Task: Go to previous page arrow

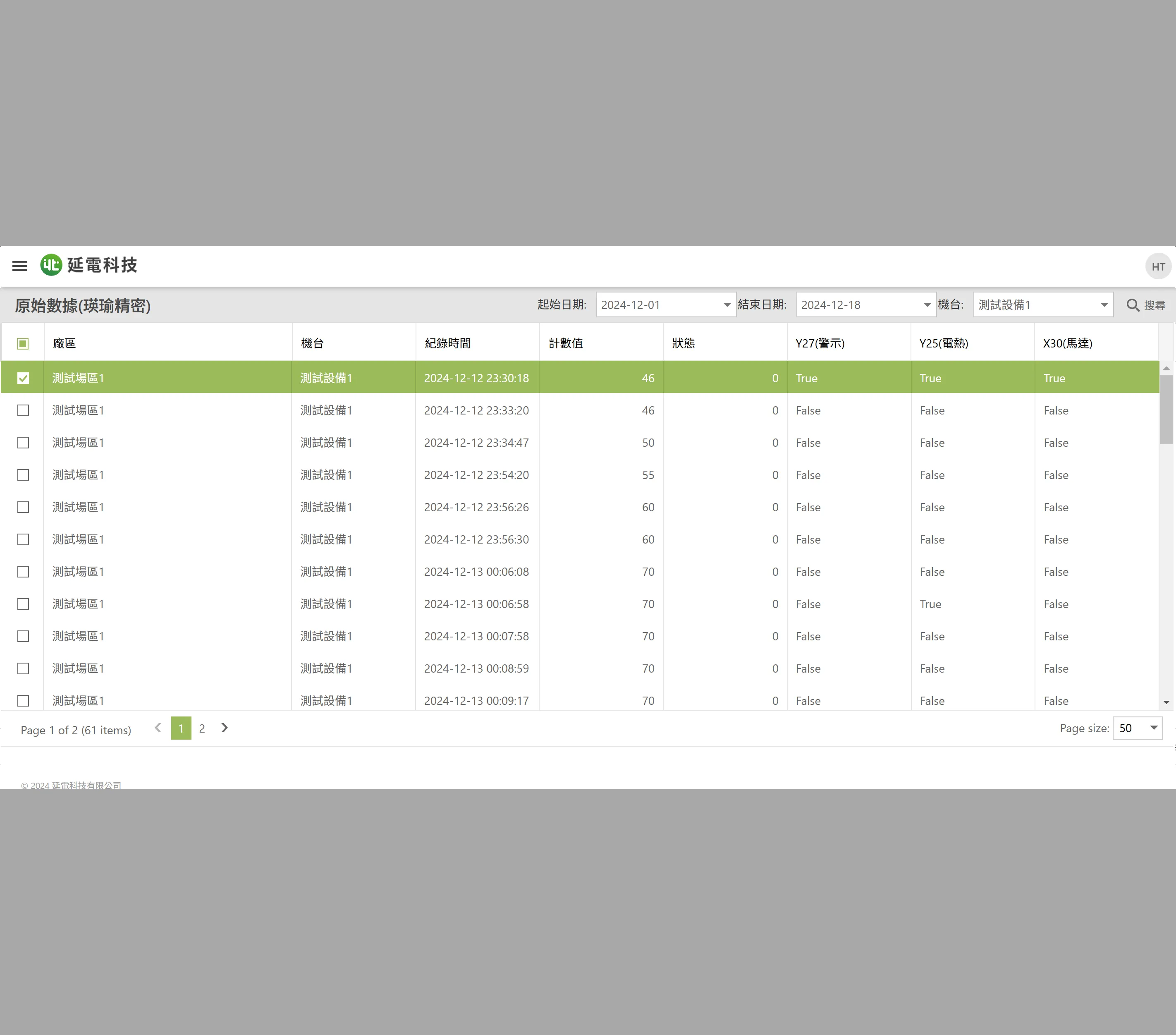Action: [158, 728]
